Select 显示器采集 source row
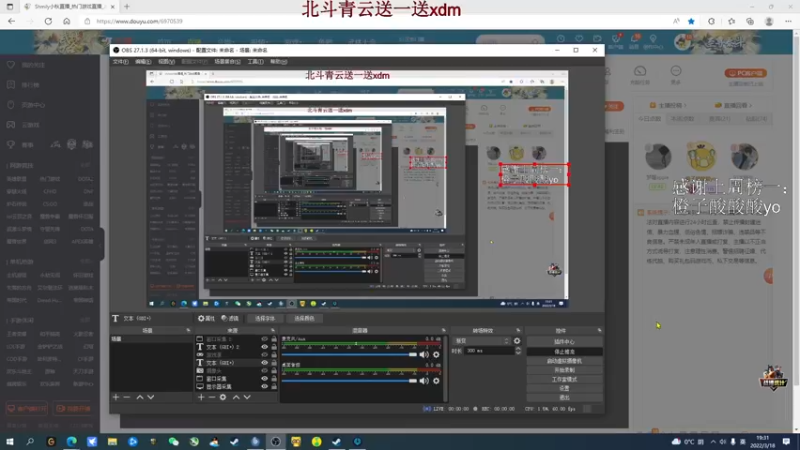This screenshot has width=800, height=450. coord(236,386)
